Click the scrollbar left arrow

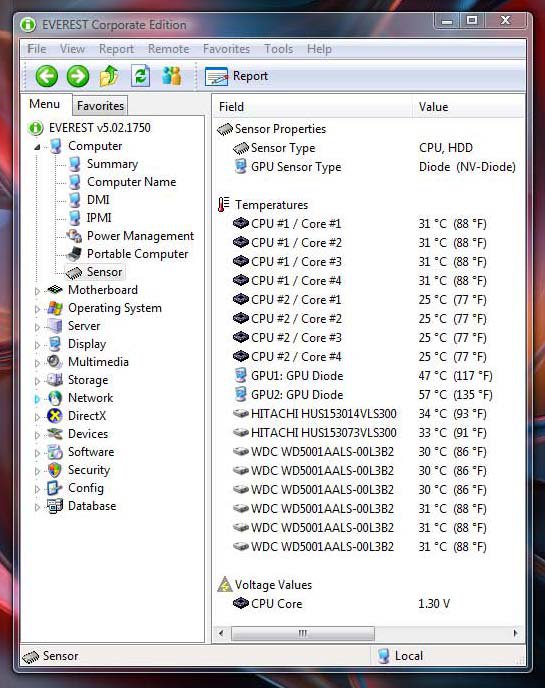pos(221,633)
